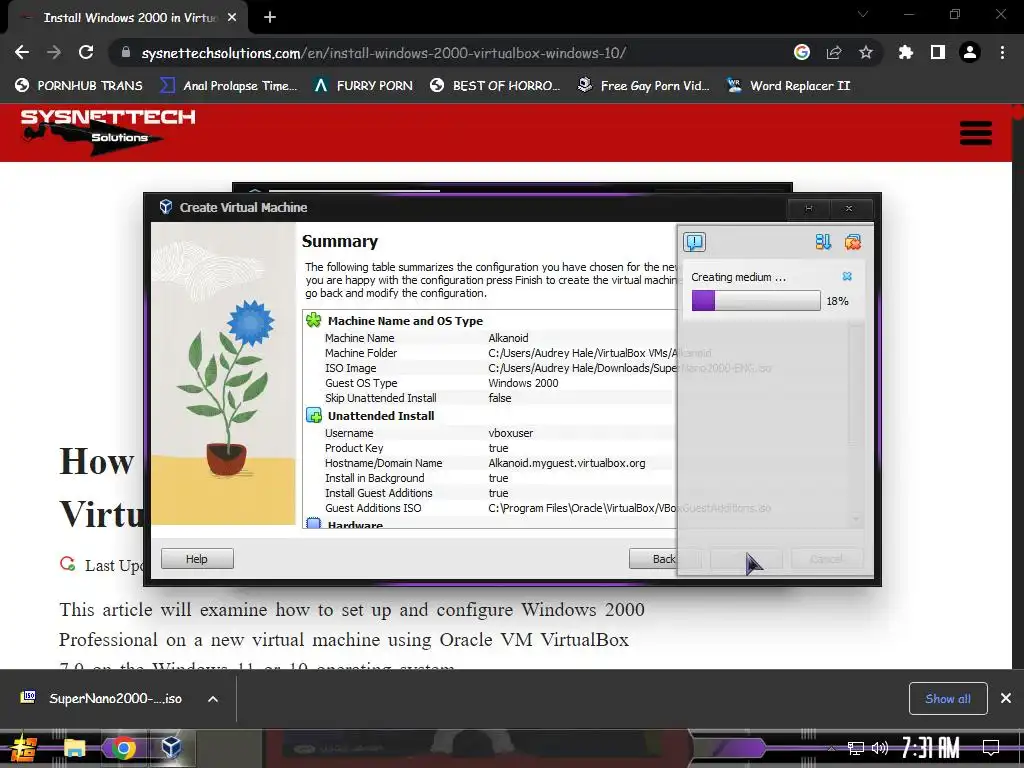Viewport: 1024px width, 768px height.
Task: Open a new tab with the plus button
Action: (270, 18)
